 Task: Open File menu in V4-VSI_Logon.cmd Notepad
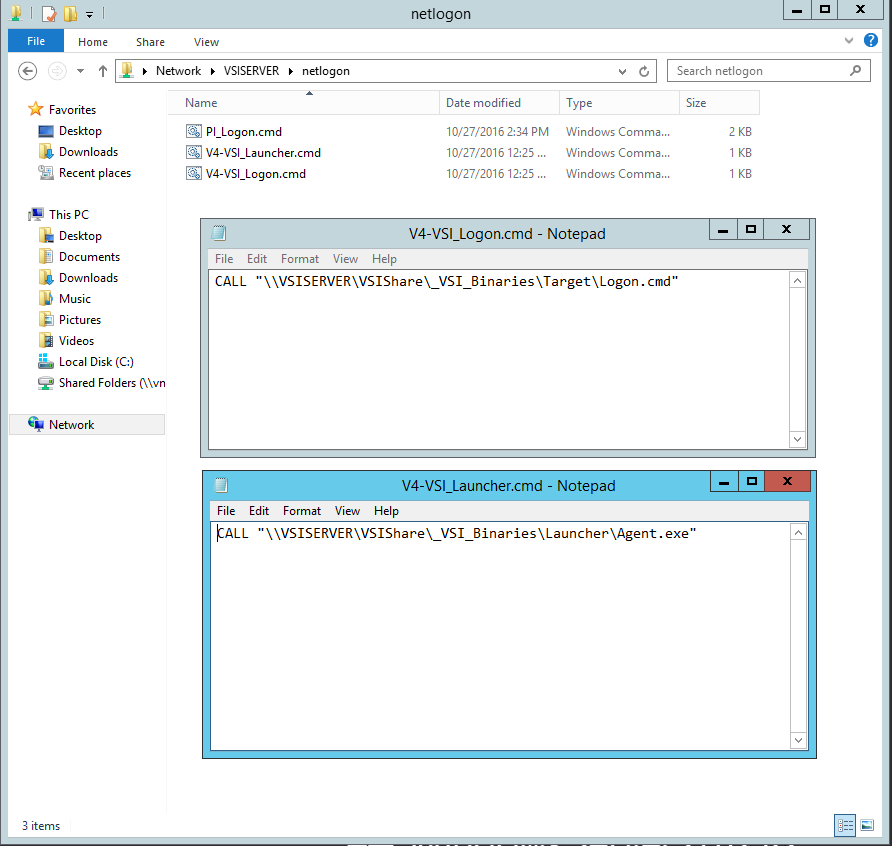[x=224, y=259]
